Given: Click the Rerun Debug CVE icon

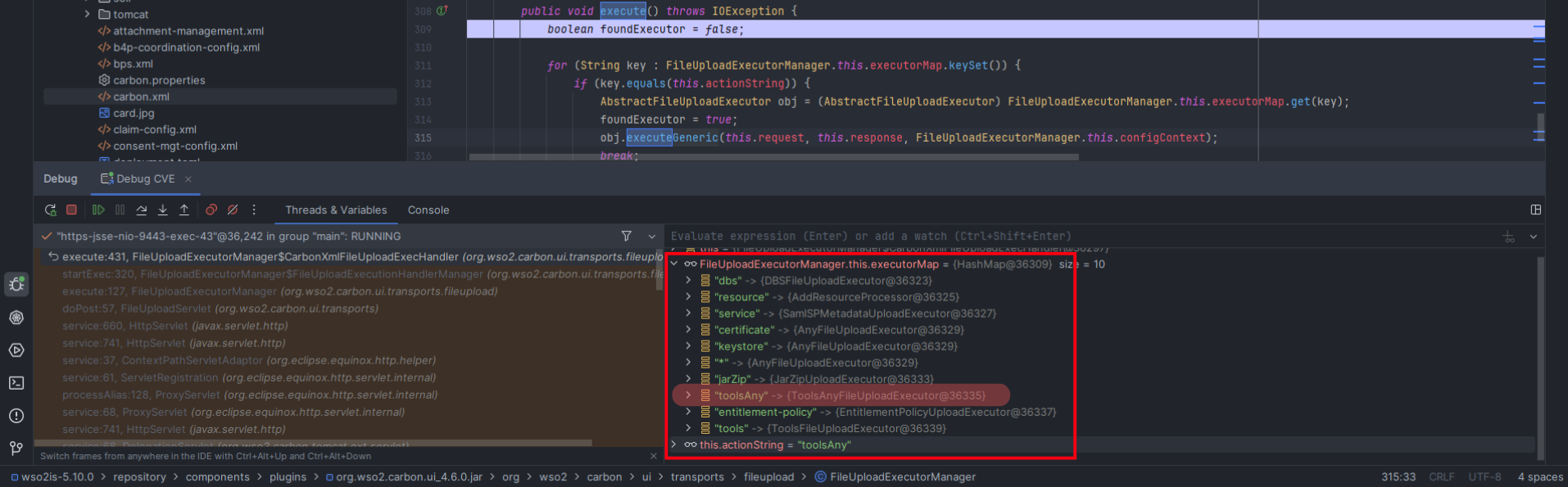Looking at the screenshot, I should [51, 210].
